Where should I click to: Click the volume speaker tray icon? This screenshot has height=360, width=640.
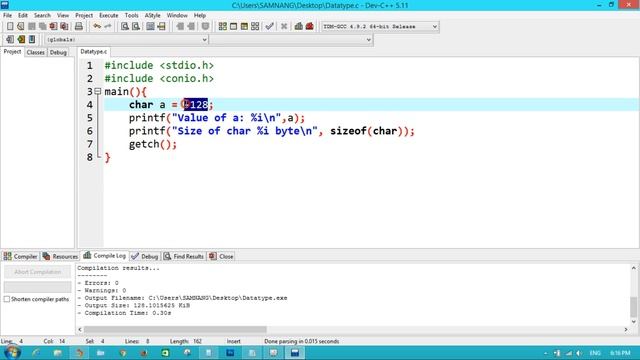tap(579, 353)
